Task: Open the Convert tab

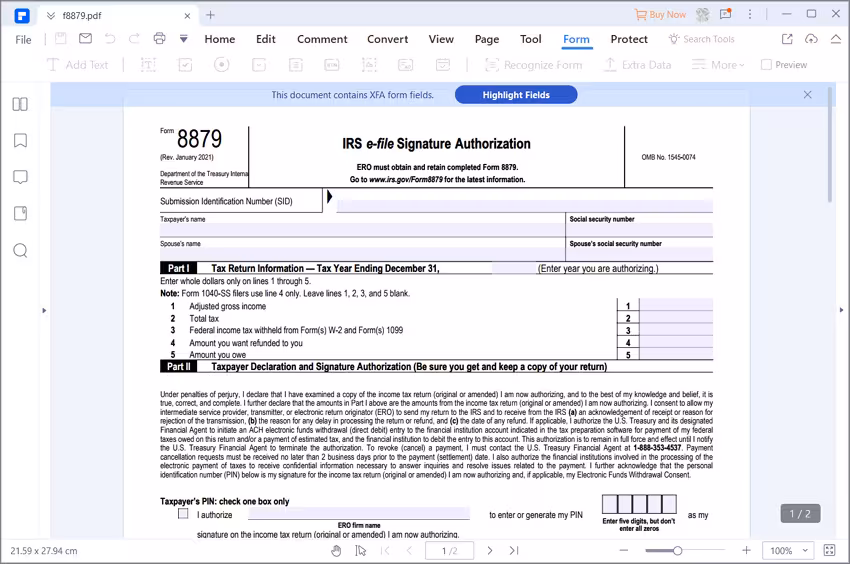Action: [x=388, y=39]
